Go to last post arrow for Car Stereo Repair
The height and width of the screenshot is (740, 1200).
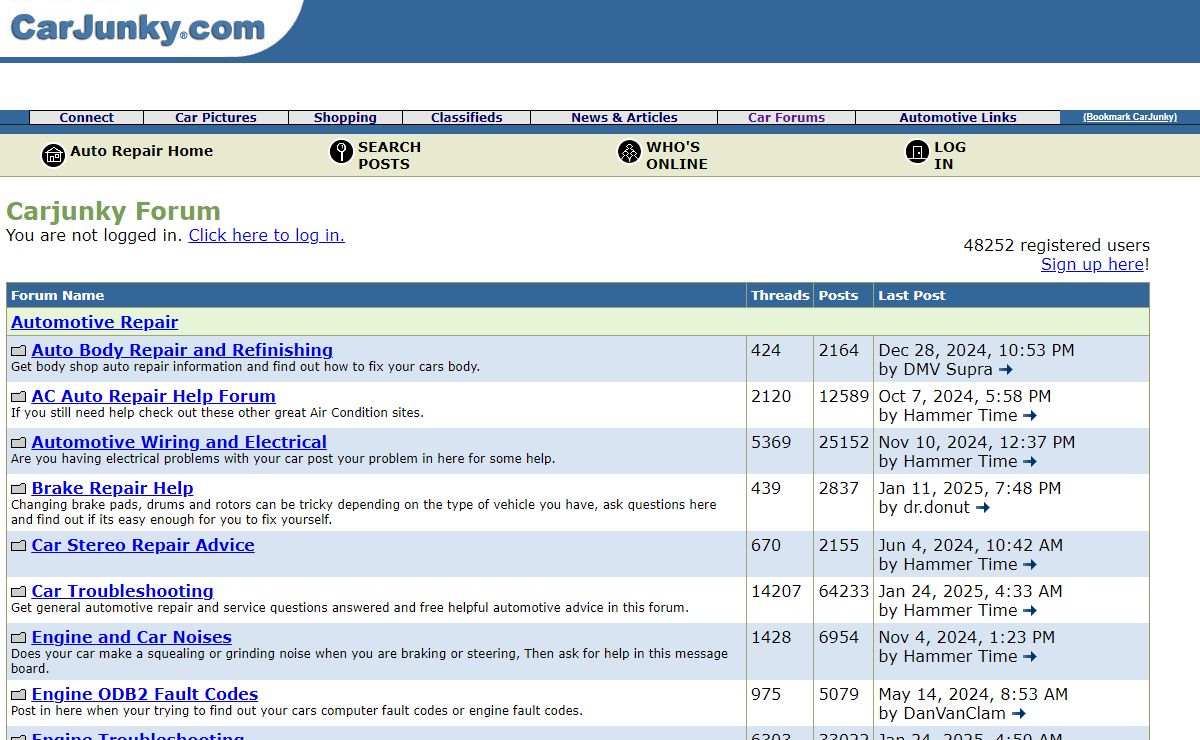[x=1030, y=565]
